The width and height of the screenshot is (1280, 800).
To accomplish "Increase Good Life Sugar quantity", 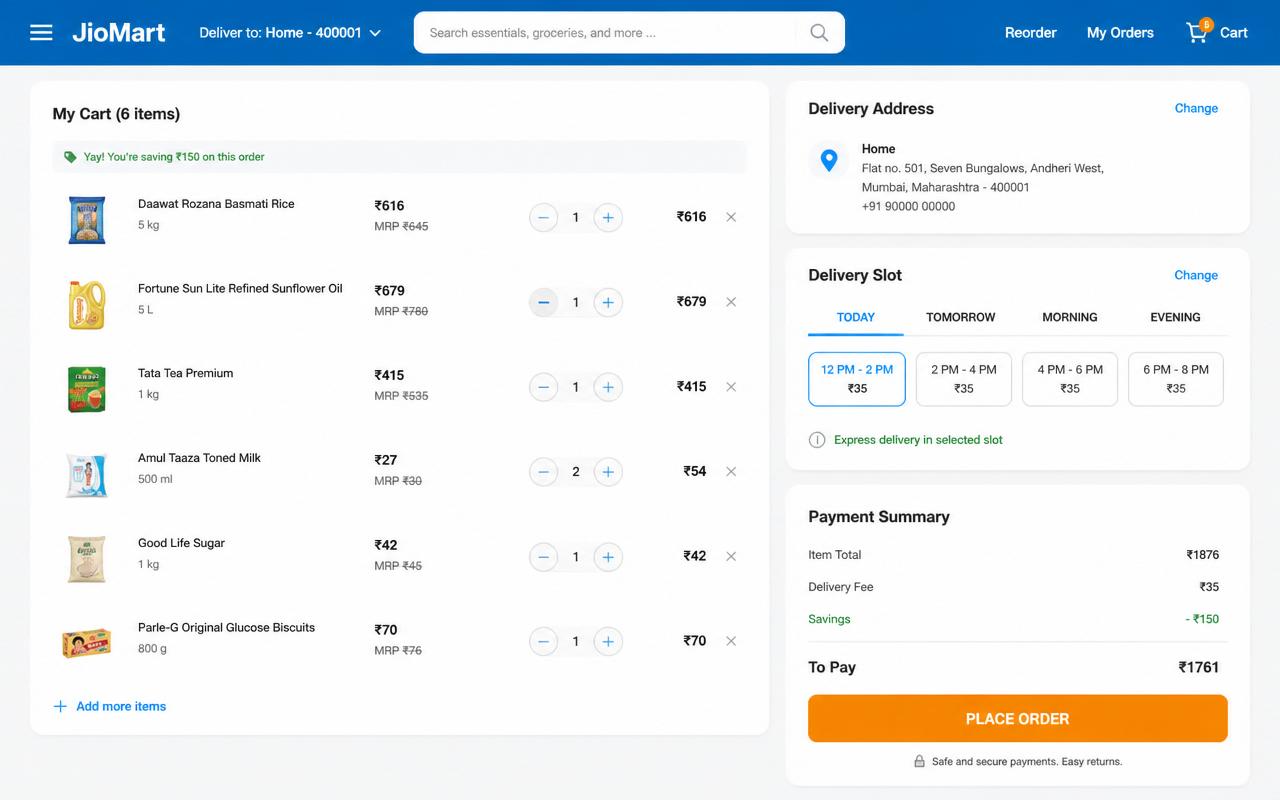I will [x=608, y=557].
